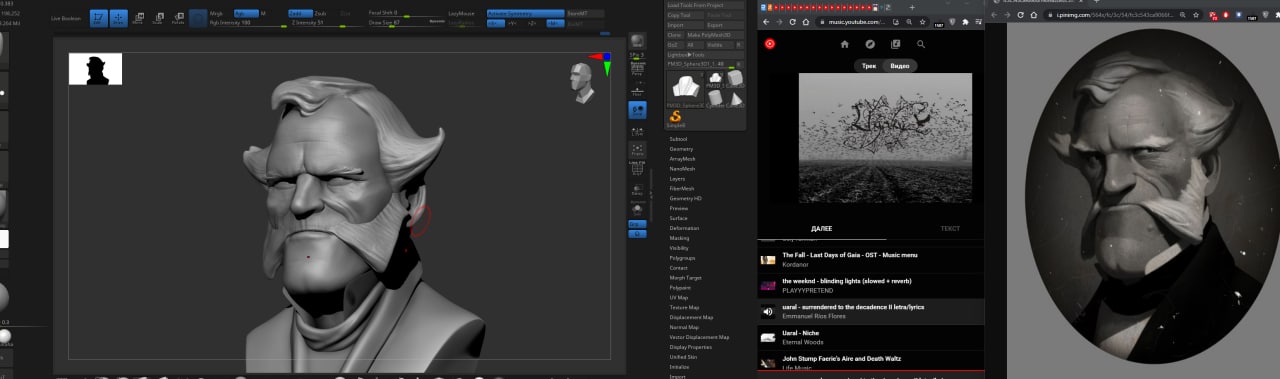Bookmark page with star icon in YouTube Music window
The image size is (1280, 379).
tap(922, 22)
